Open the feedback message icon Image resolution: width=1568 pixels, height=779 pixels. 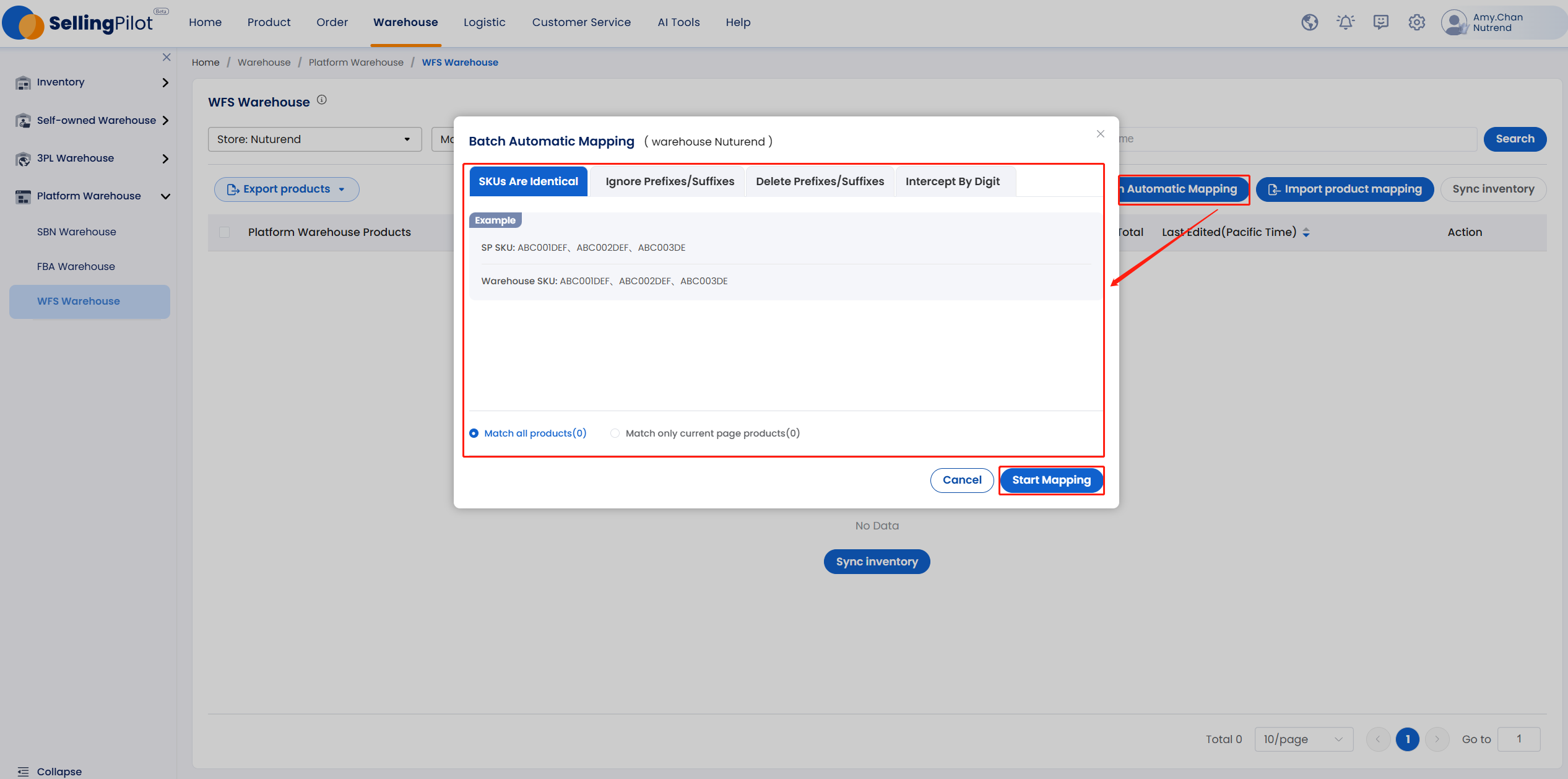(1381, 22)
